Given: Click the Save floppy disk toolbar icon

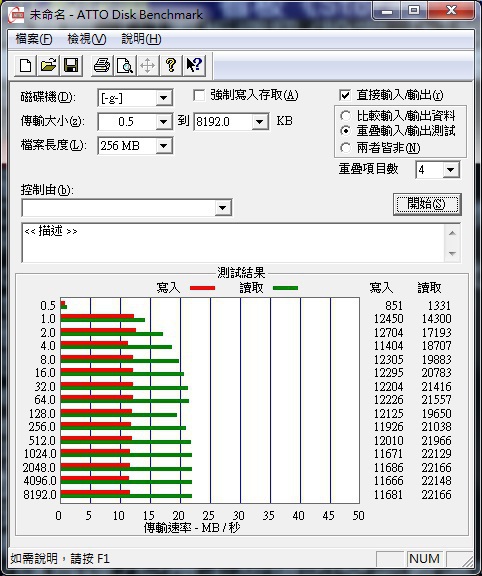Looking at the screenshot, I should 71,66.
